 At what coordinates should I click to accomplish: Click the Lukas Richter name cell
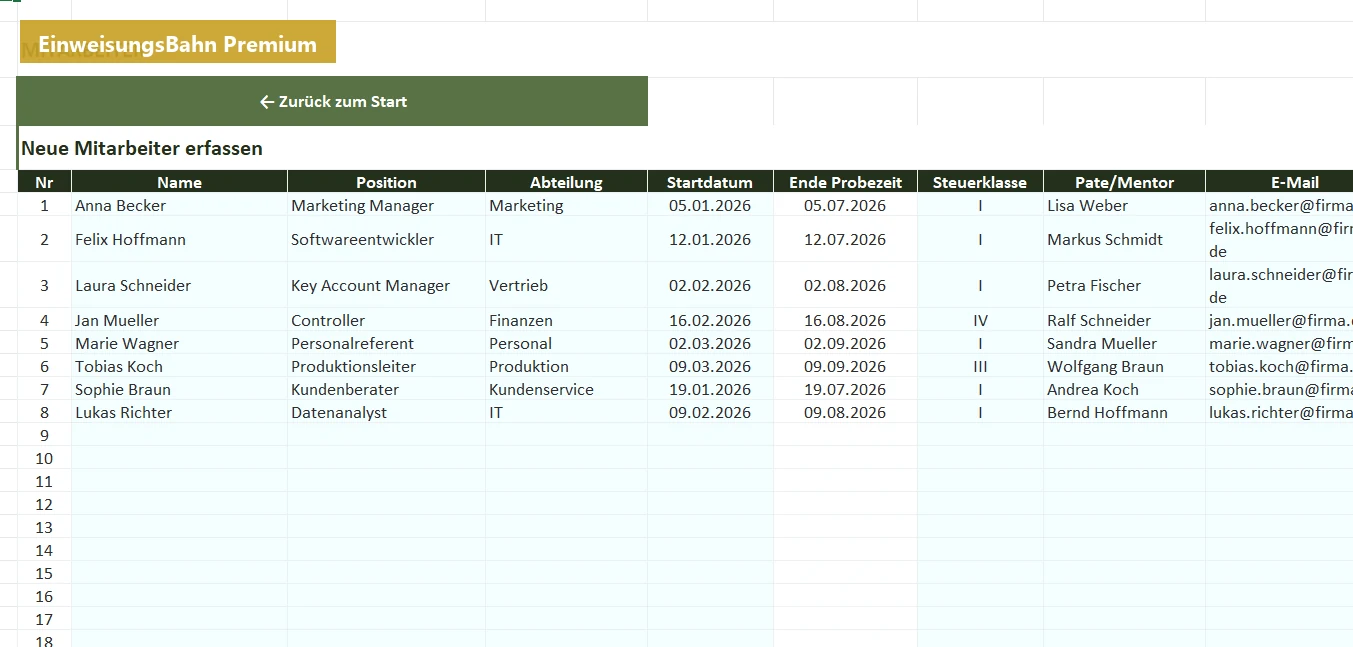point(179,412)
